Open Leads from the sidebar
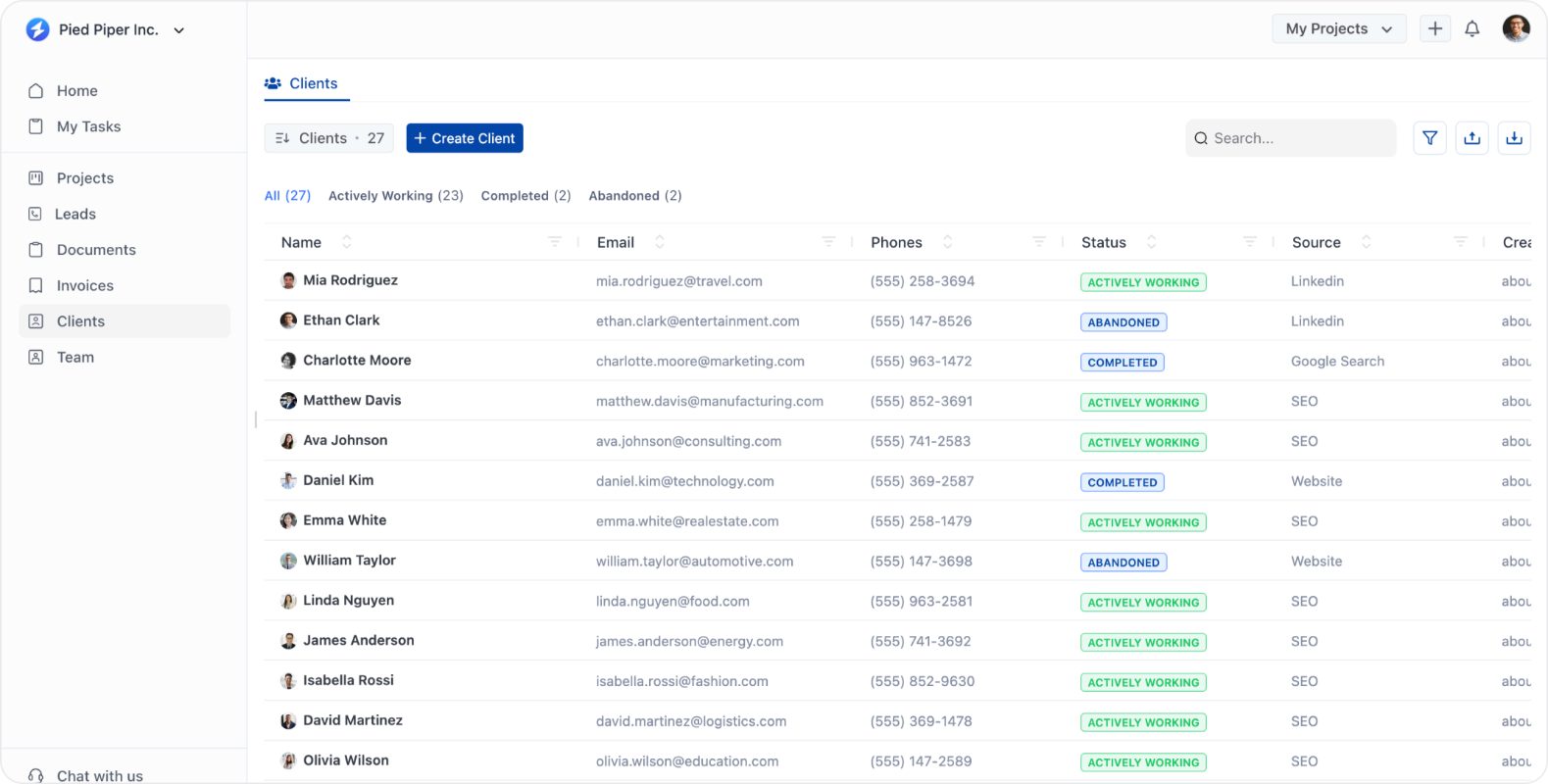Viewport: 1548px width, 784px height. coord(75,214)
